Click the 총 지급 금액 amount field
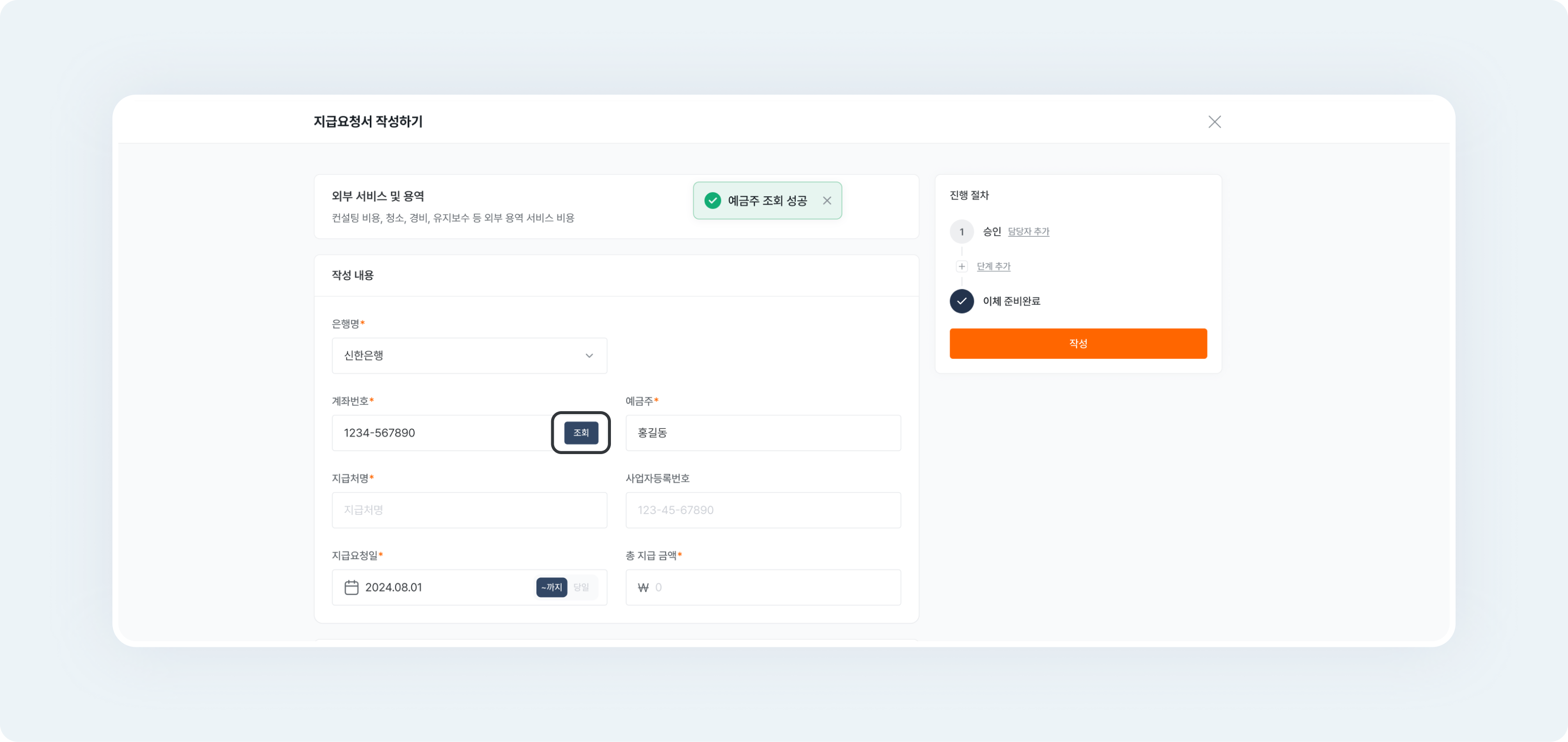 coord(763,587)
